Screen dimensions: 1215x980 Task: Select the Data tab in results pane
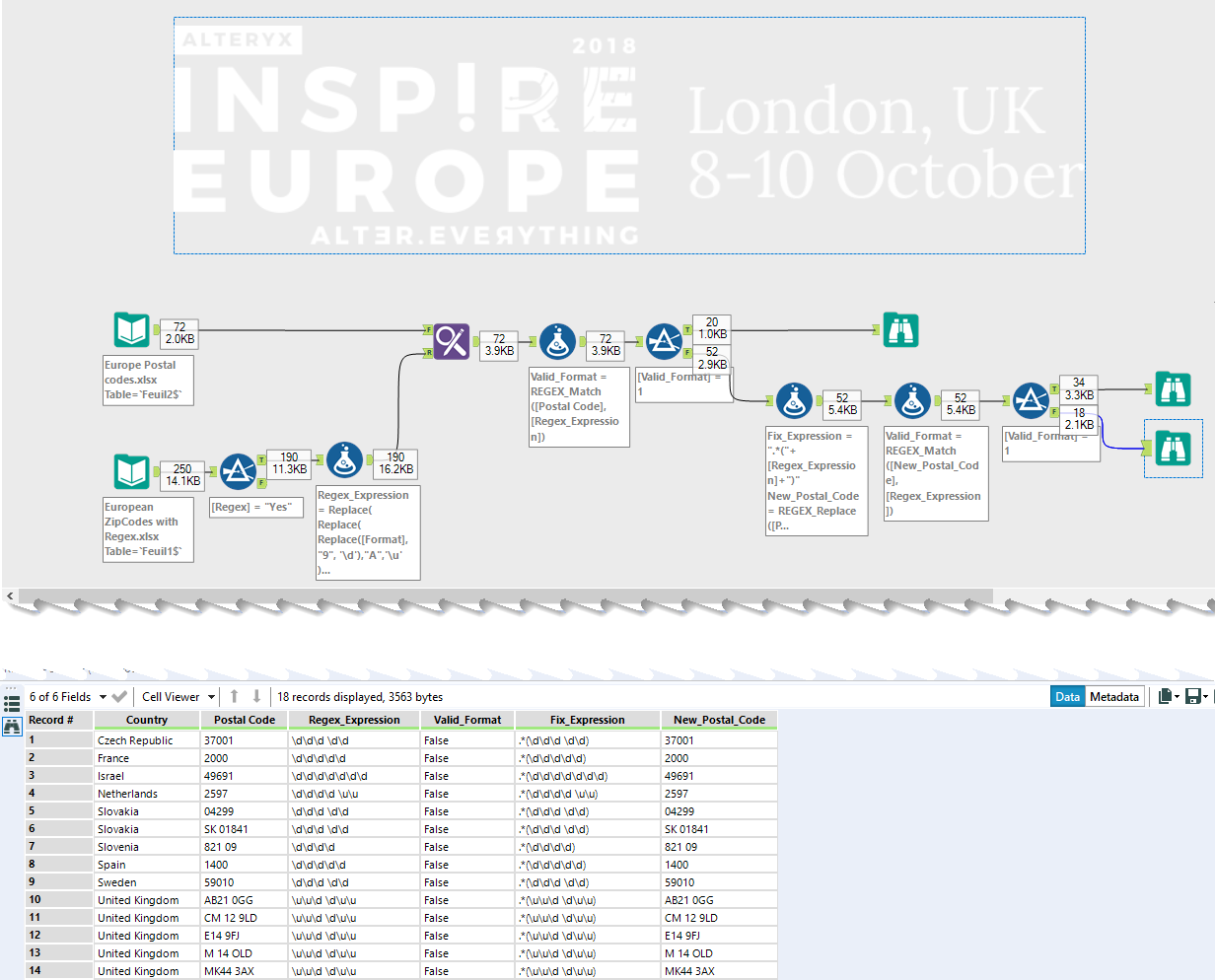(x=1067, y=696)
